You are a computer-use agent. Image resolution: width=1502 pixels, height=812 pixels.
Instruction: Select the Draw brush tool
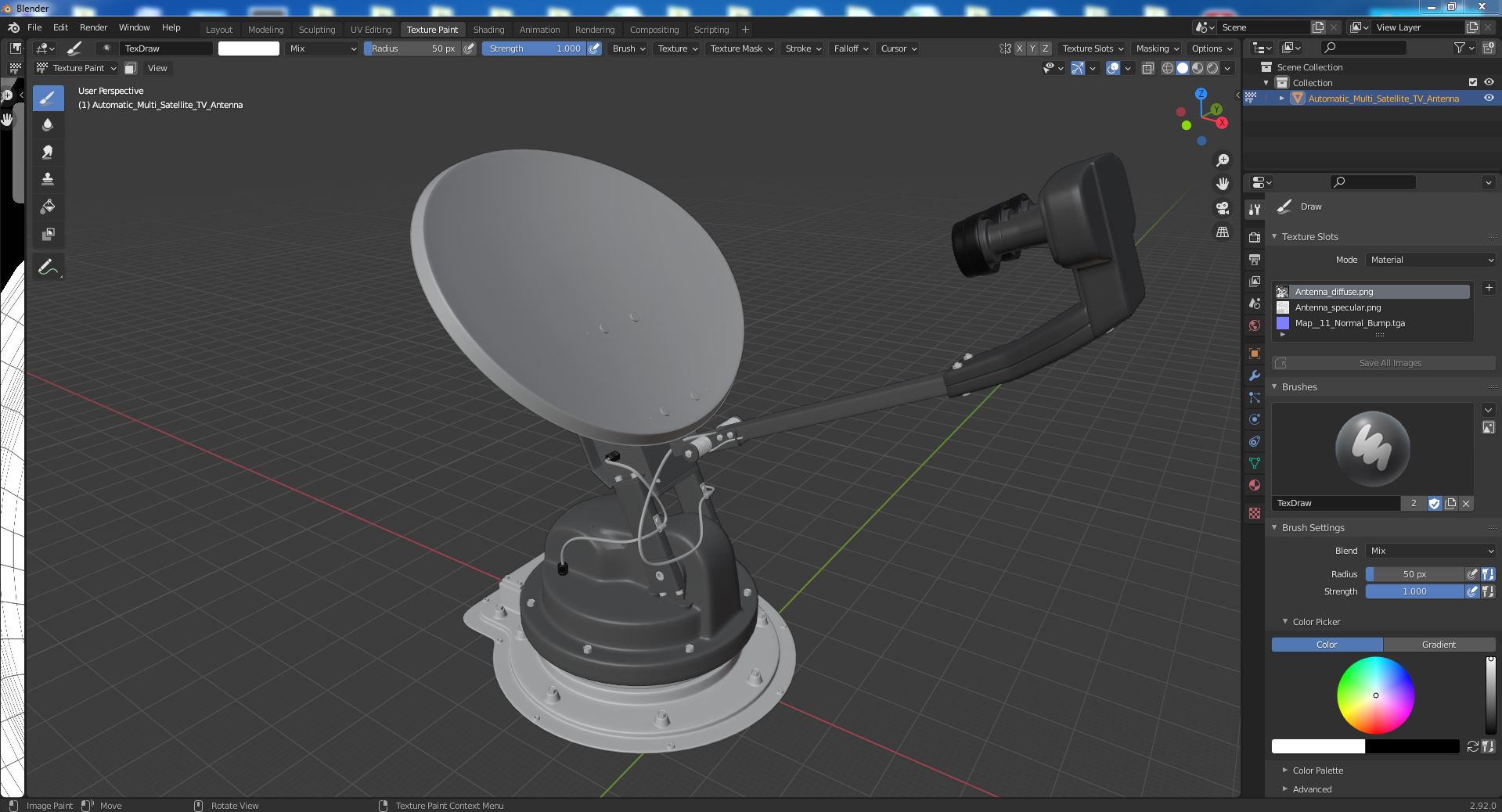48,98
